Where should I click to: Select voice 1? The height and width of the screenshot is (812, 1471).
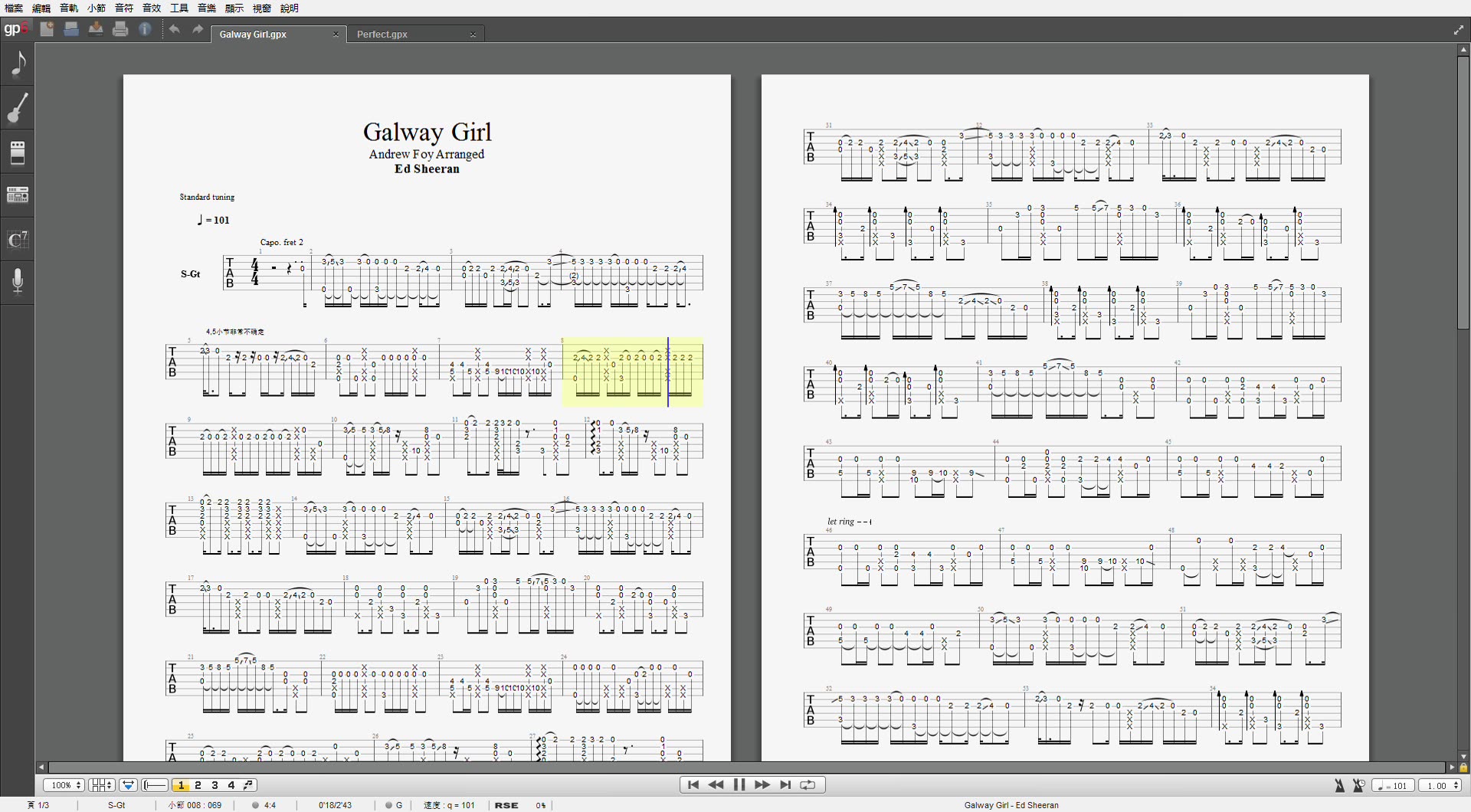[182, 785]
